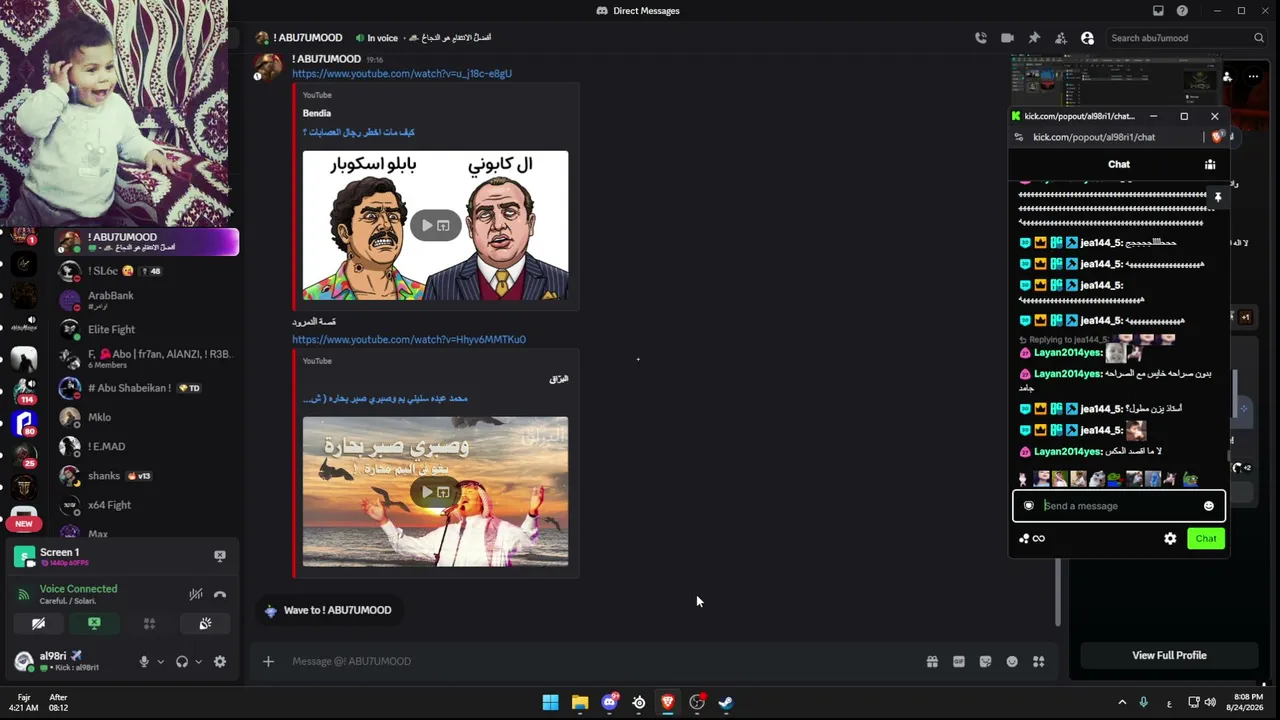
Task: Open the ! E.MAD direct message
Action: coord(146,446)
